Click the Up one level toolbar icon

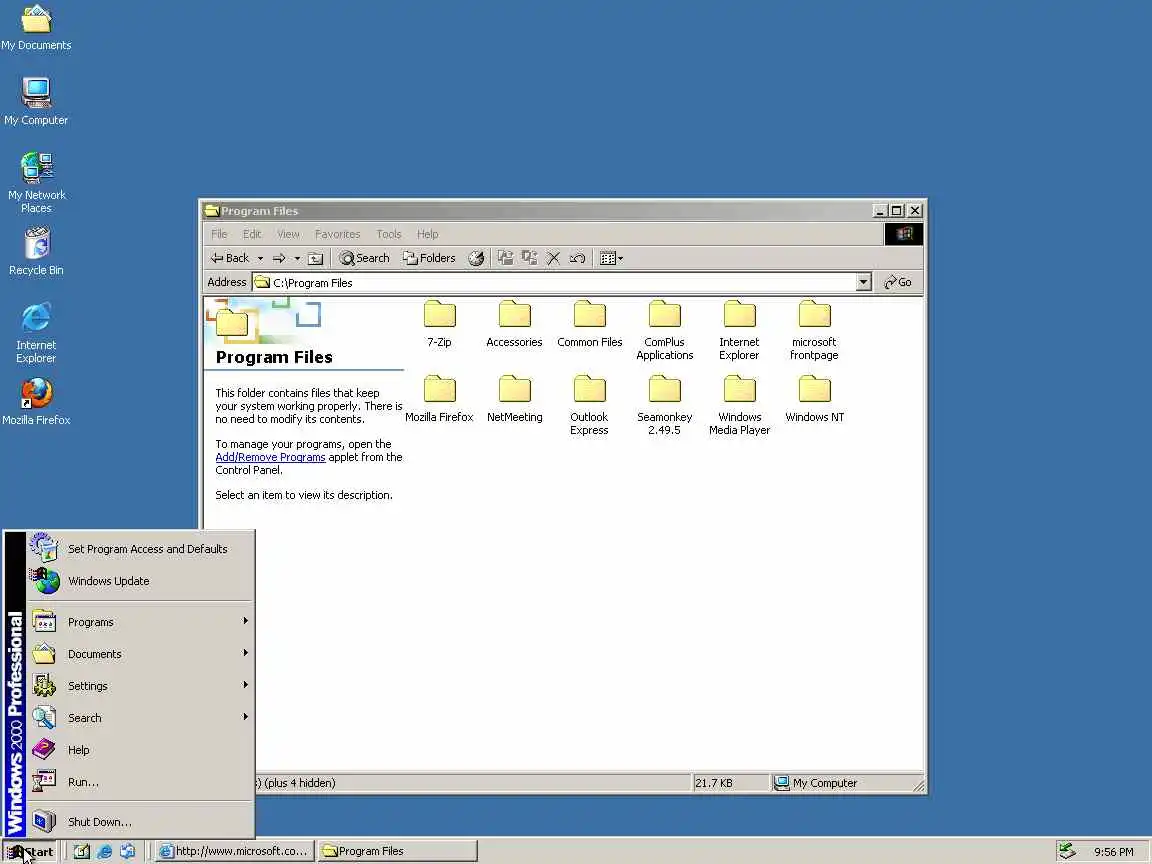pyautogui.click(x=315, y=259)
